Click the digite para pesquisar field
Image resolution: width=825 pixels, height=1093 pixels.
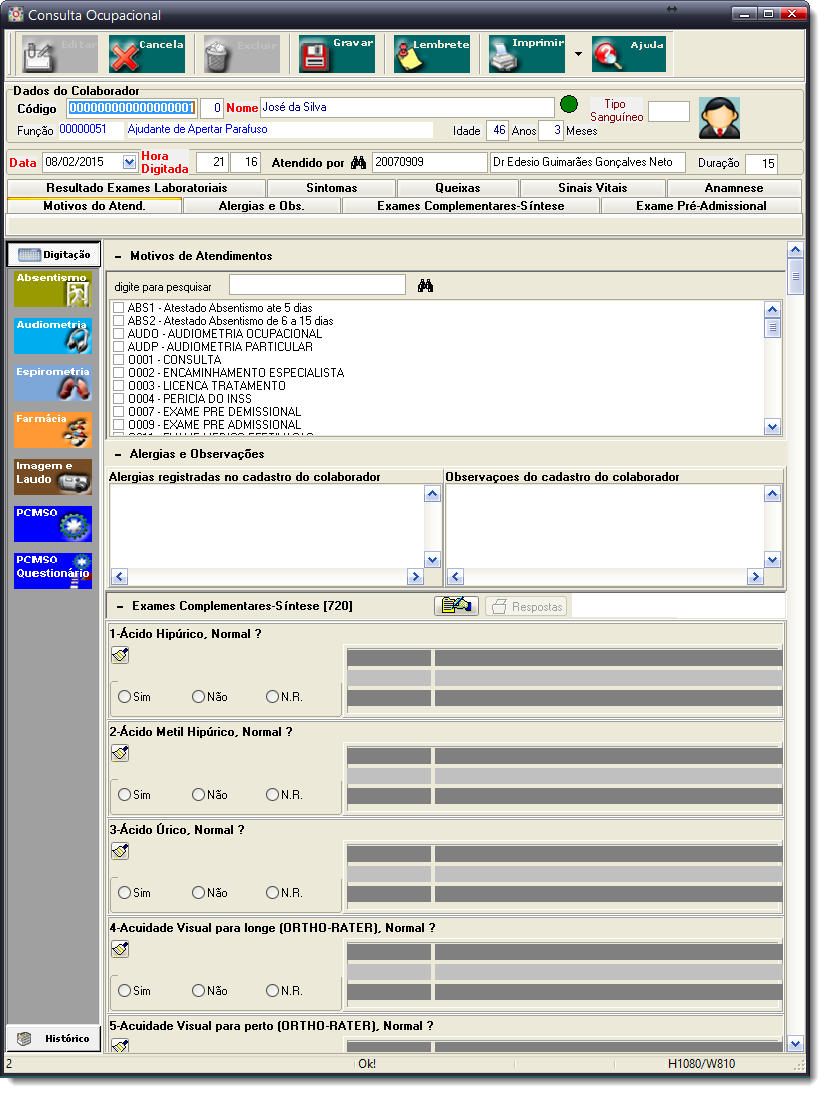(x=317, y=284)
